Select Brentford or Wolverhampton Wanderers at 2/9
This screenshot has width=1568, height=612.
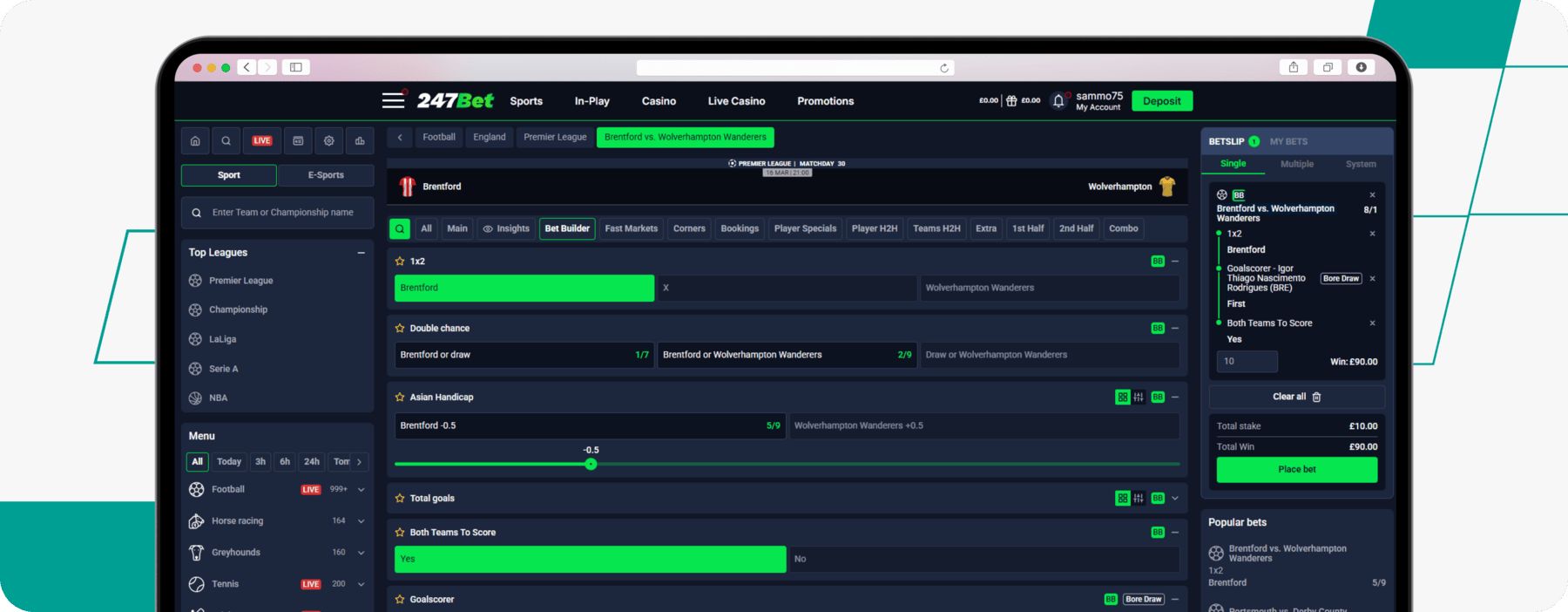(787, 355)
